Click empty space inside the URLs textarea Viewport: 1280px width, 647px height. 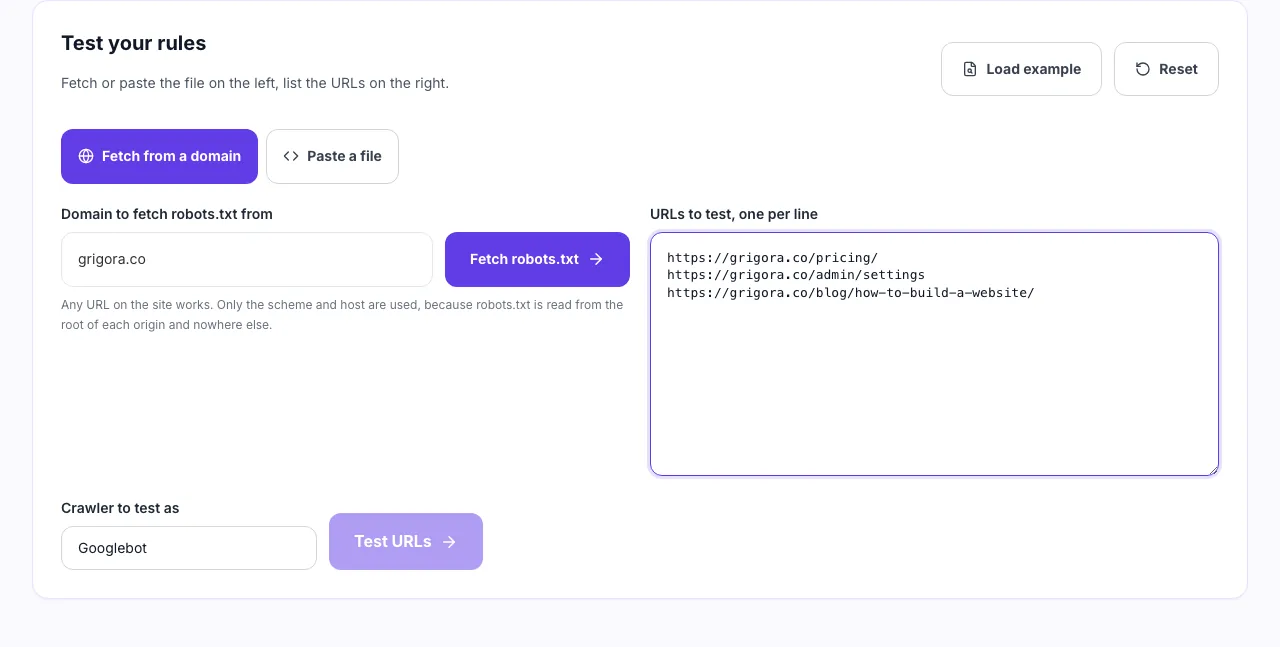pyautogui.click(x=934, y=390)
